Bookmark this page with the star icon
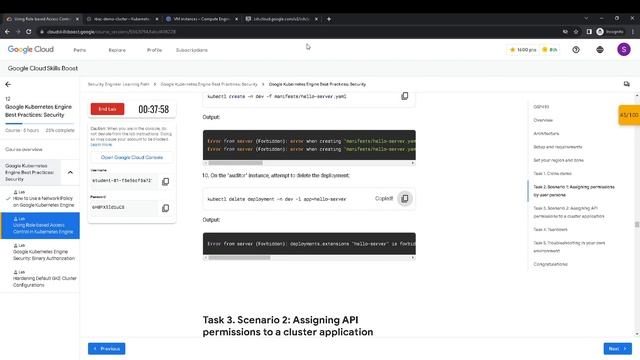 pyautogui.click(x=576, y=31)
